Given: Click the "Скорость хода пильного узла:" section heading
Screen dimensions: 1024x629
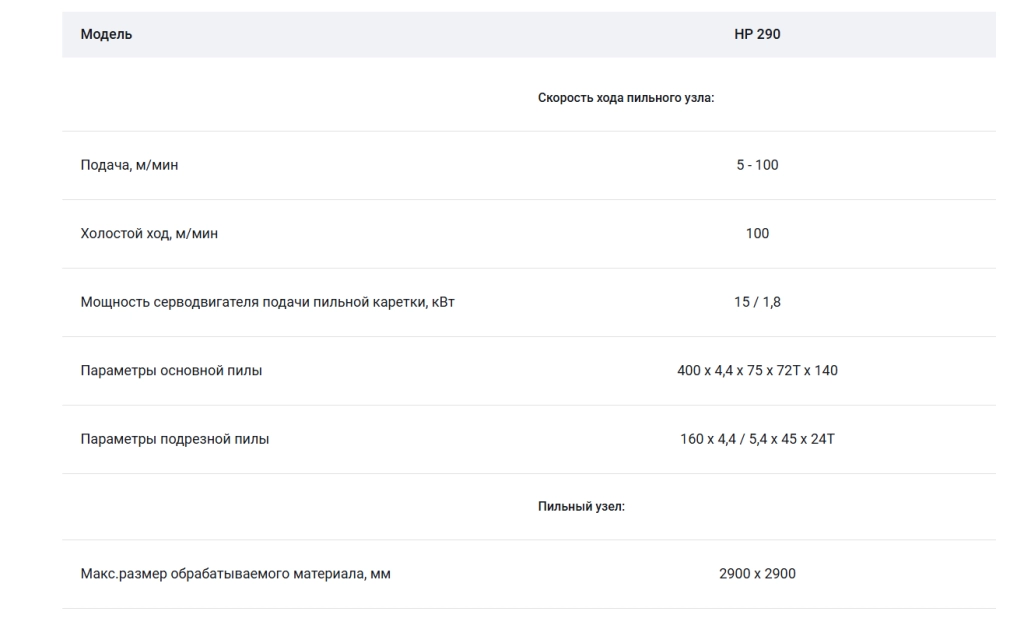Looking at the screenshot, I should click(626, 98).
